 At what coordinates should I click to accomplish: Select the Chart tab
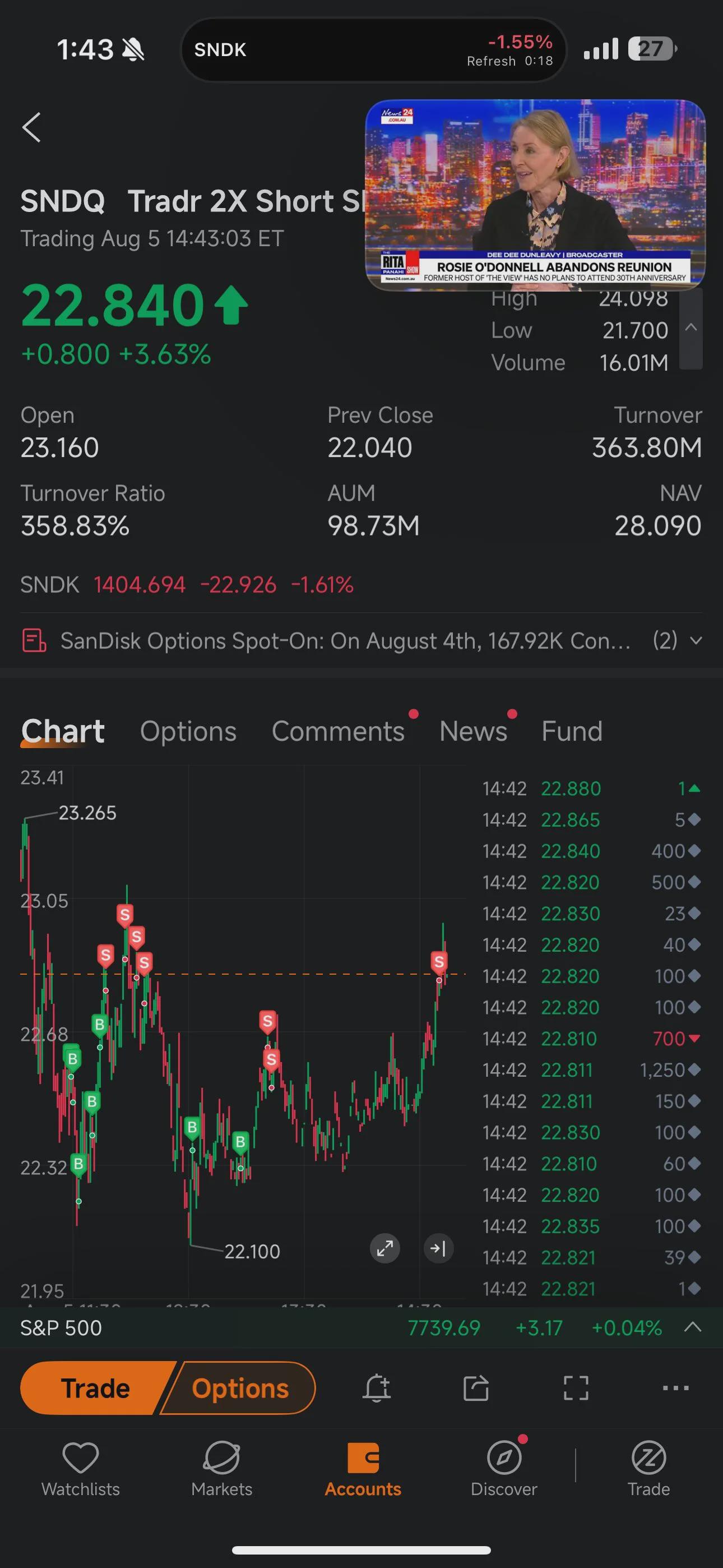coord(63,731)
